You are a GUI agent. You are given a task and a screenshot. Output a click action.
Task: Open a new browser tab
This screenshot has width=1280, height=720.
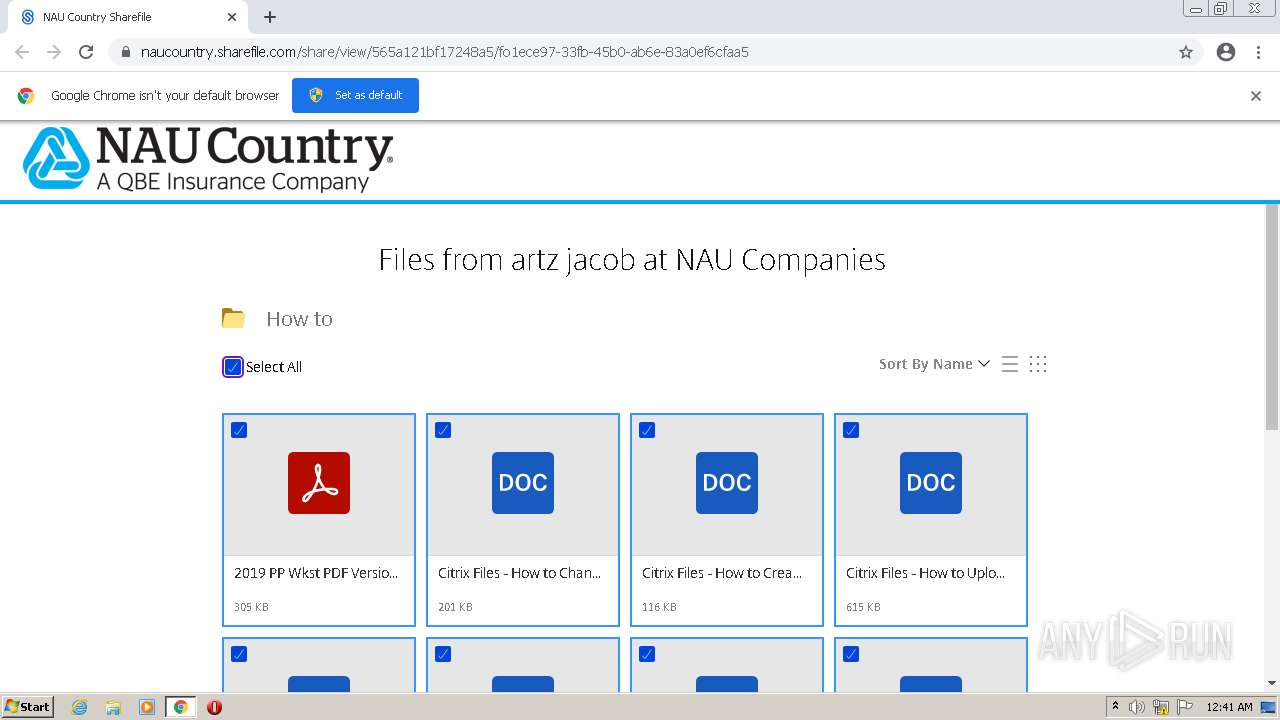click(x=270, y=17)
